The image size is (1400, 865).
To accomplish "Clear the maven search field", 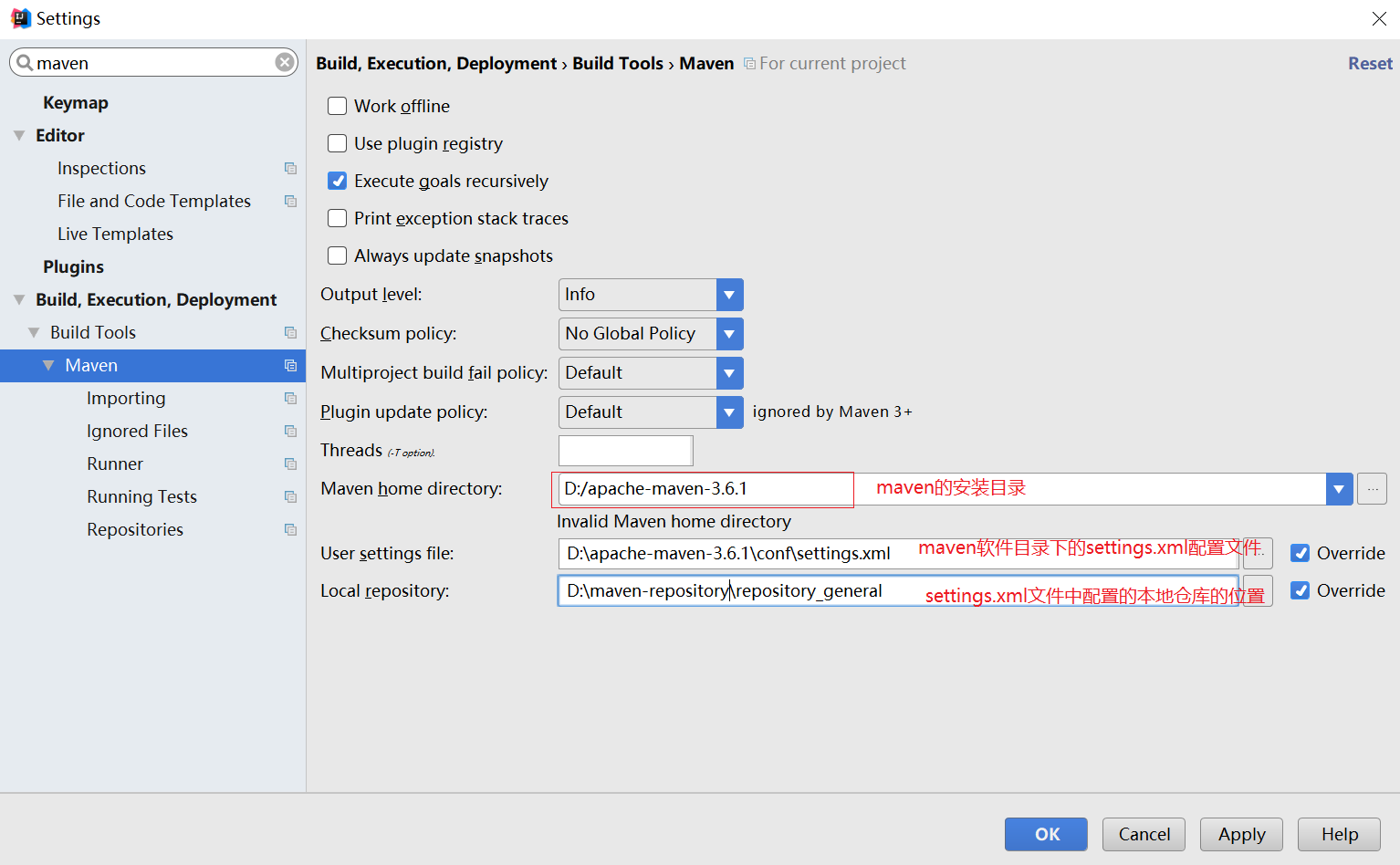I will pos(285,62).
